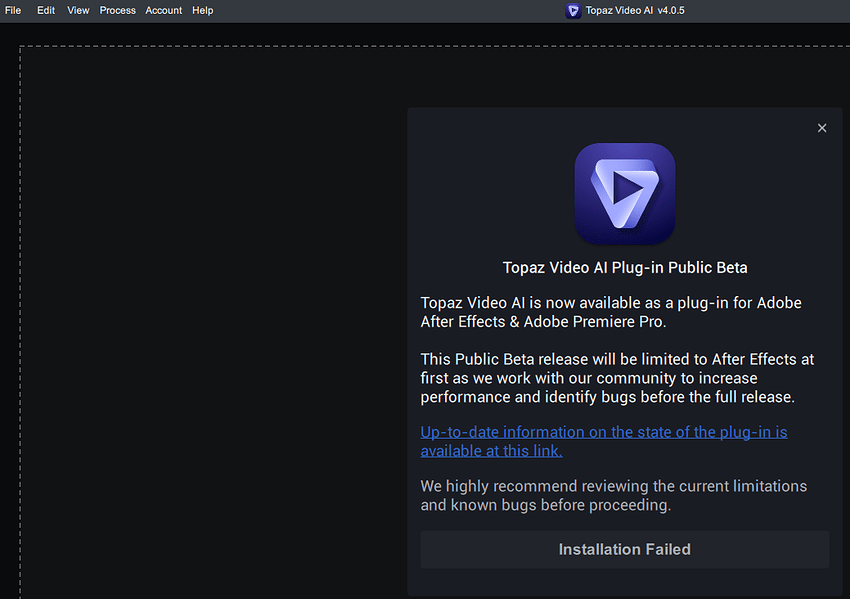
Task: Open the File menu
Action: (13, 10)
